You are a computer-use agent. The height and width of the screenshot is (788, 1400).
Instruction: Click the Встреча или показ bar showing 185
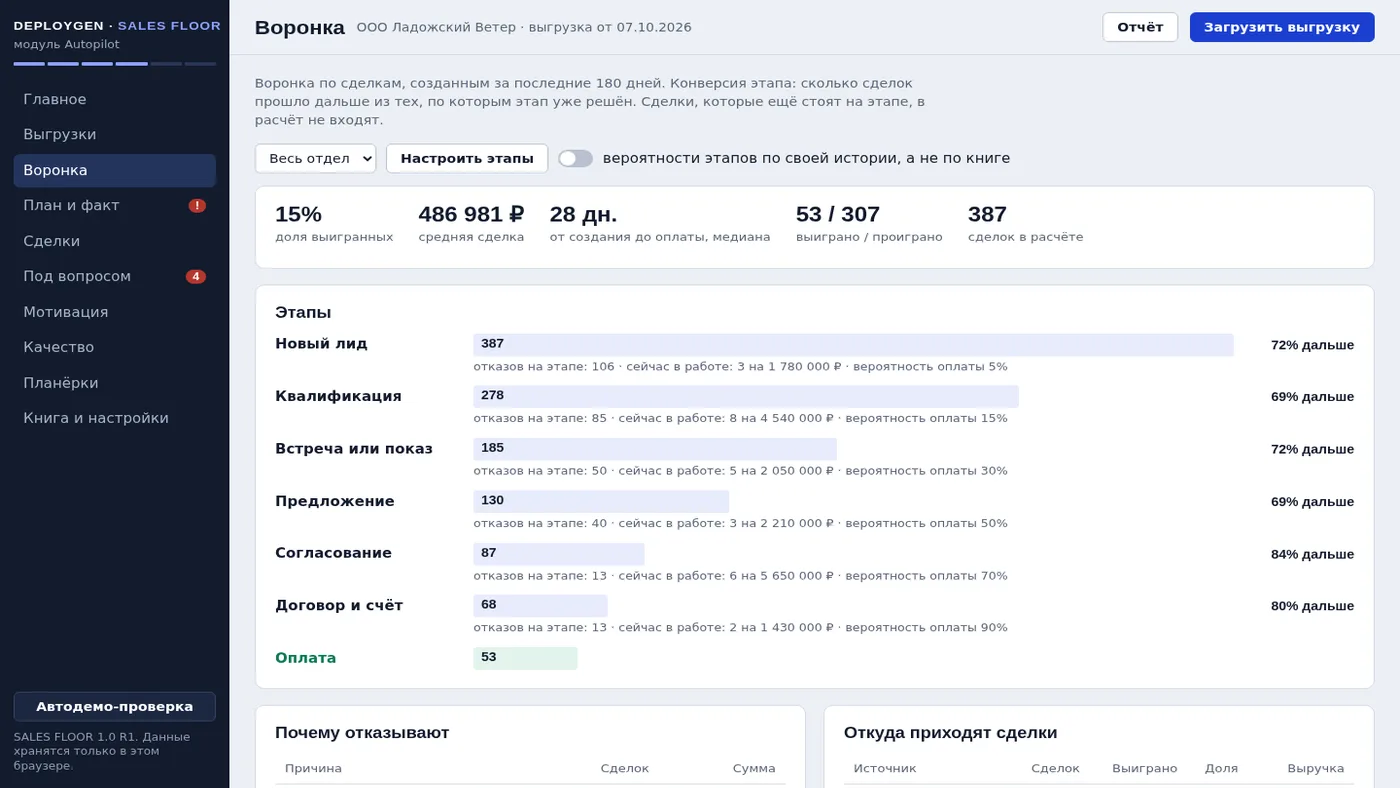[655, 448]
